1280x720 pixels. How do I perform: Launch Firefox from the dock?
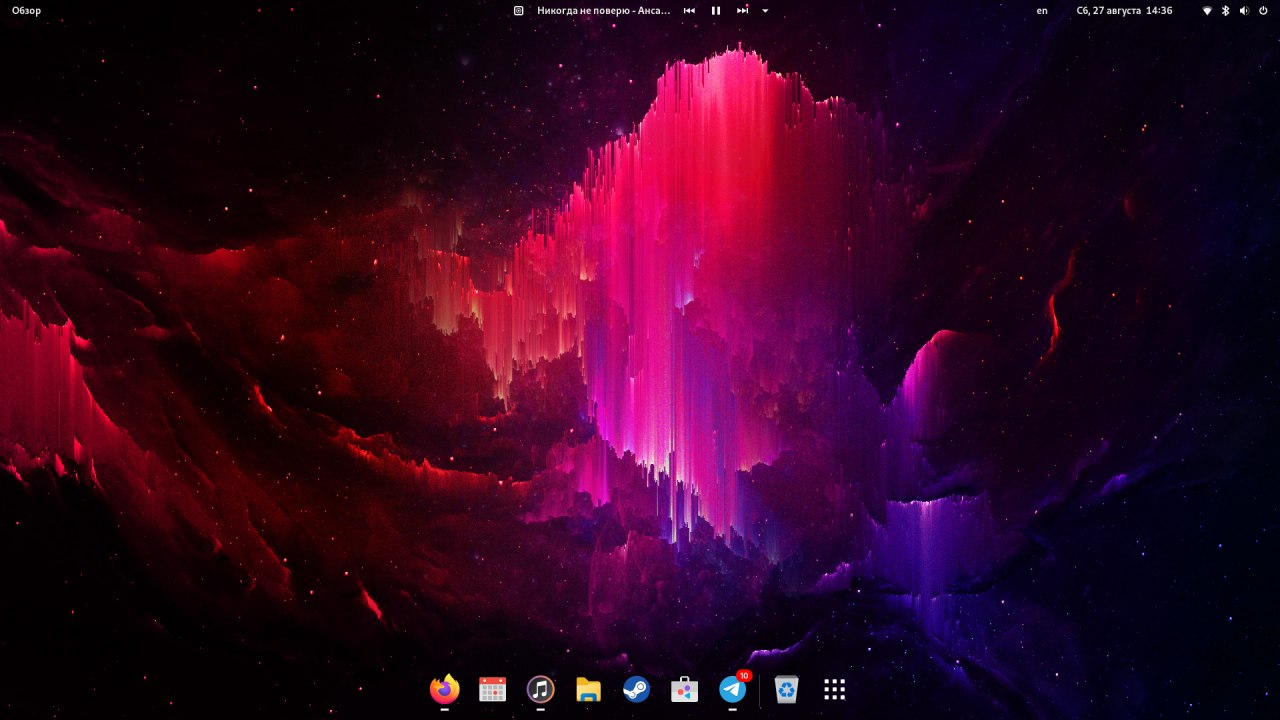(x=445, y=689)
